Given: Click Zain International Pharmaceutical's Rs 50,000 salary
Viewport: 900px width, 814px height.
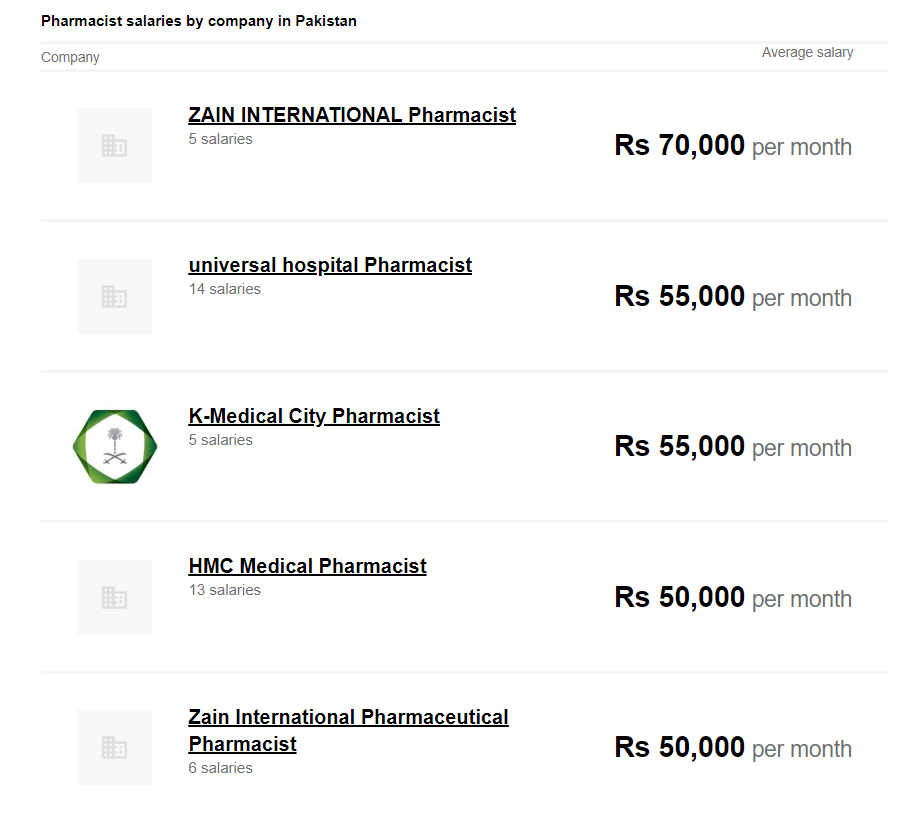Looking at the screenshot, I should (732, 748).
